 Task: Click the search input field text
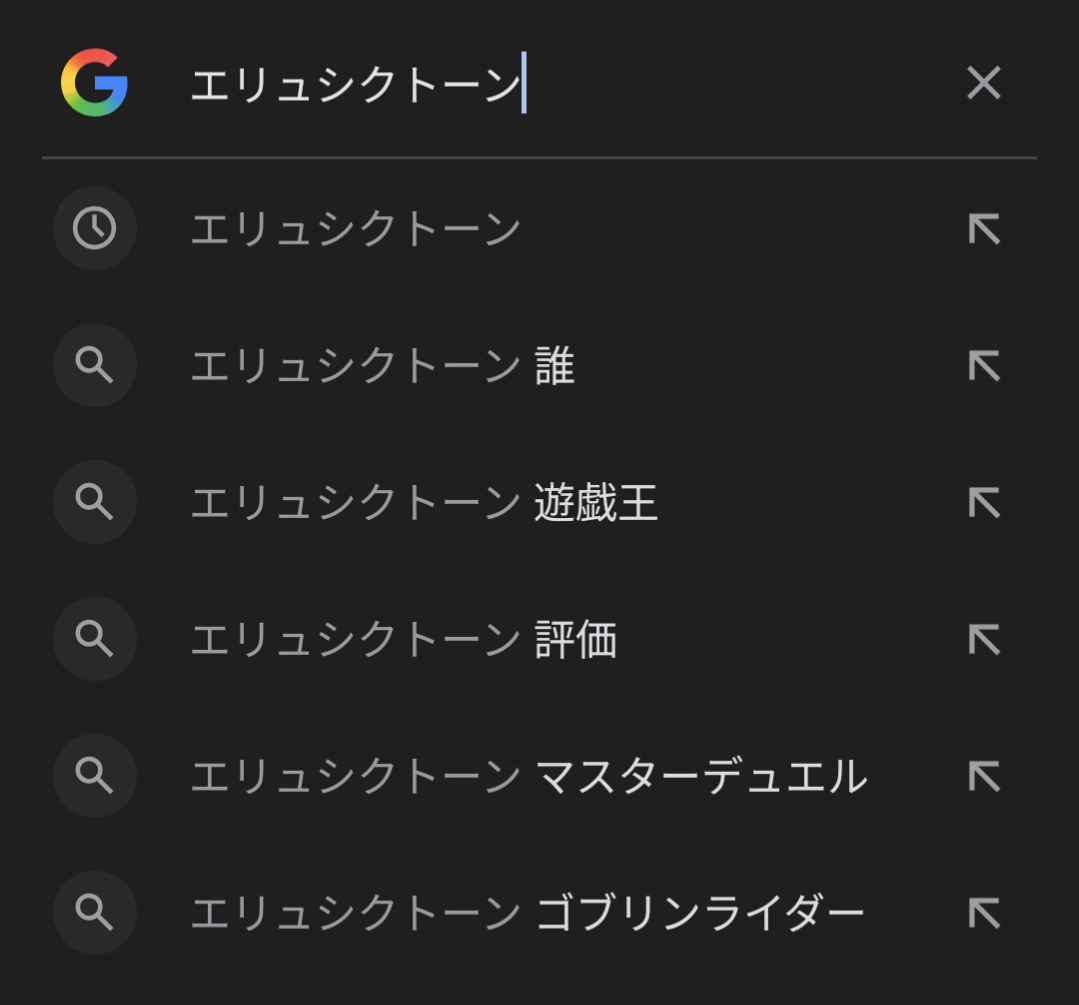(355, 85)
